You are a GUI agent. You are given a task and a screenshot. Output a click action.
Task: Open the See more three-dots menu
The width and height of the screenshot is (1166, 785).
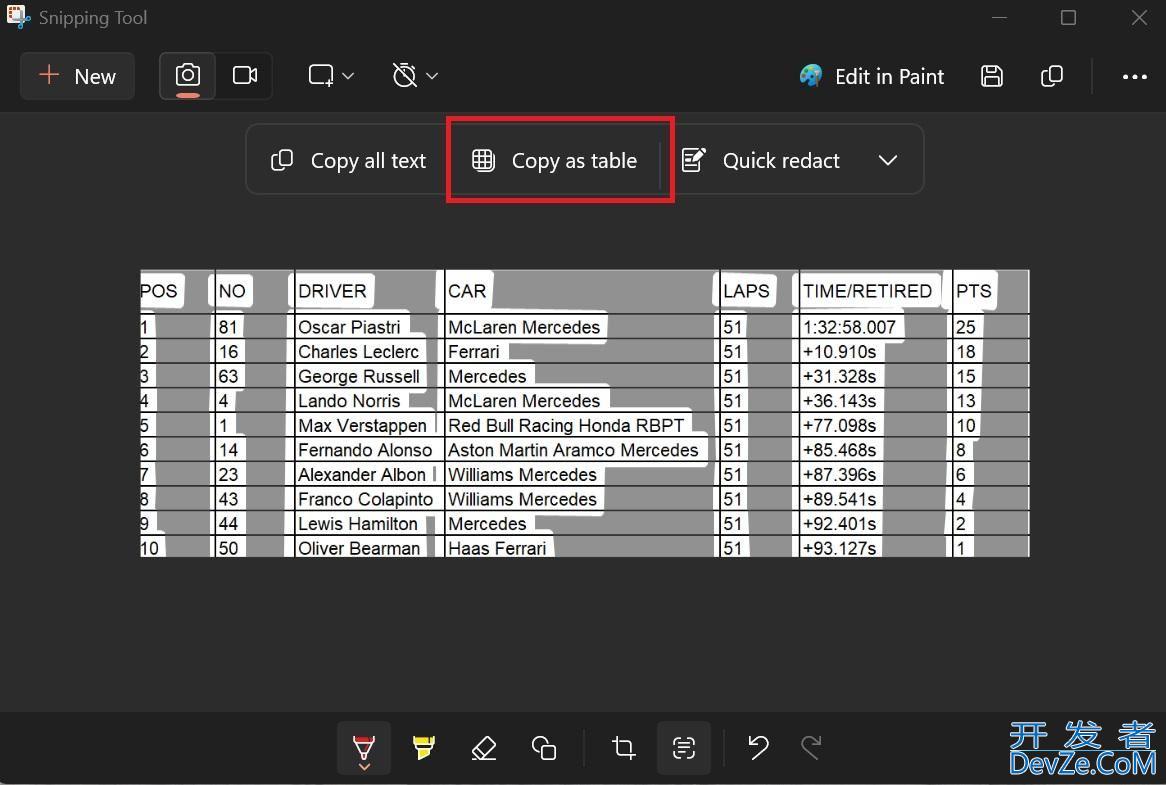pyautogui.click(x=1134, y=77)
